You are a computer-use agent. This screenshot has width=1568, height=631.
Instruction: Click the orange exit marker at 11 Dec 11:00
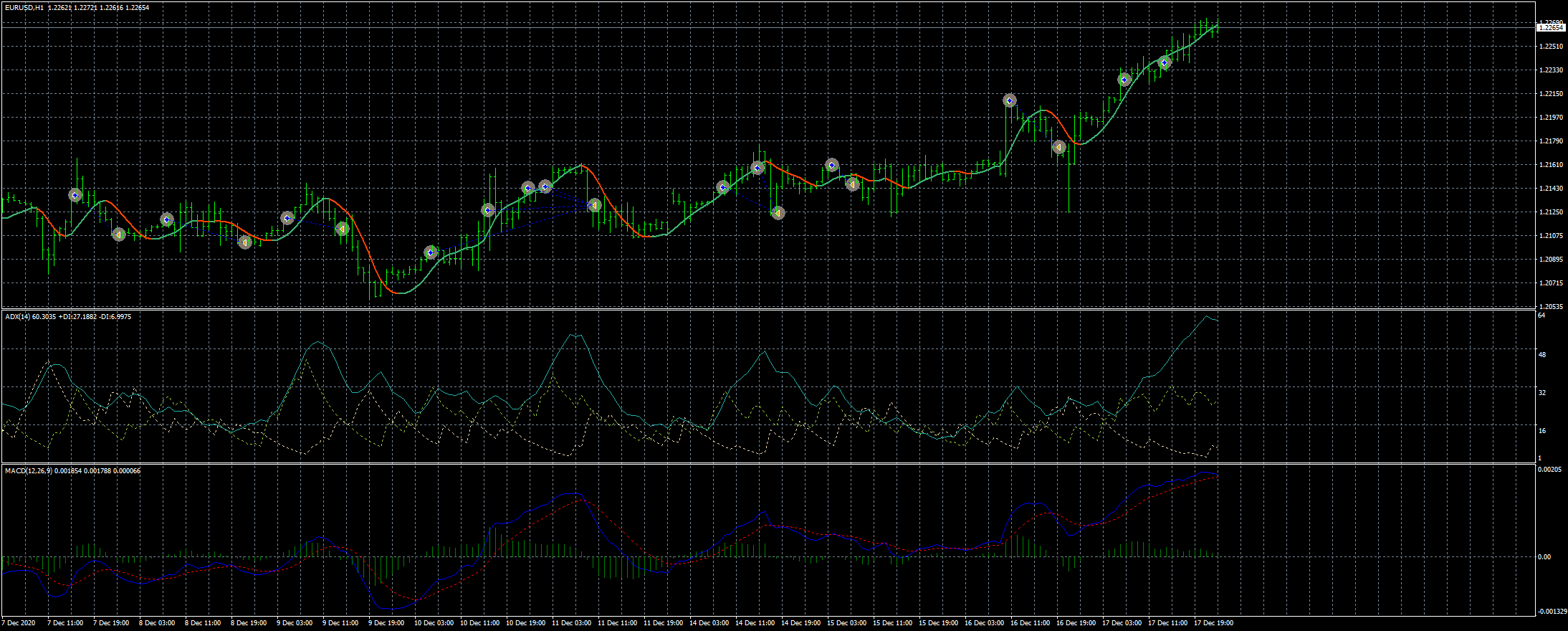click(x=594, y=206)
